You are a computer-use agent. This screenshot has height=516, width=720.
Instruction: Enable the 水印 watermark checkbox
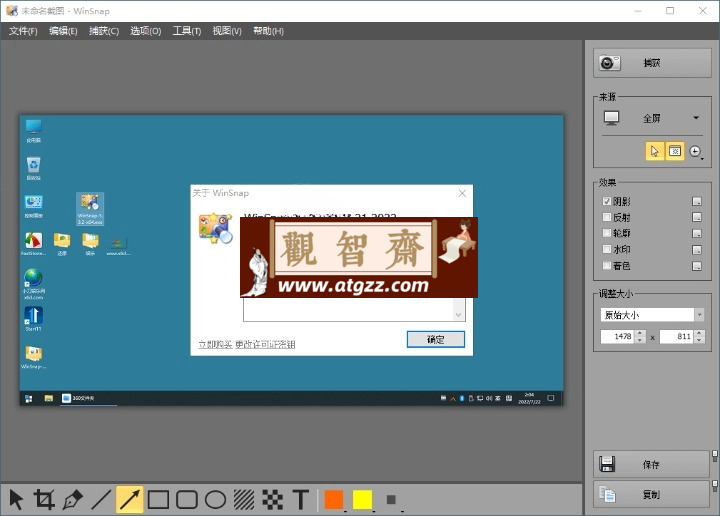tap(607, 249)
